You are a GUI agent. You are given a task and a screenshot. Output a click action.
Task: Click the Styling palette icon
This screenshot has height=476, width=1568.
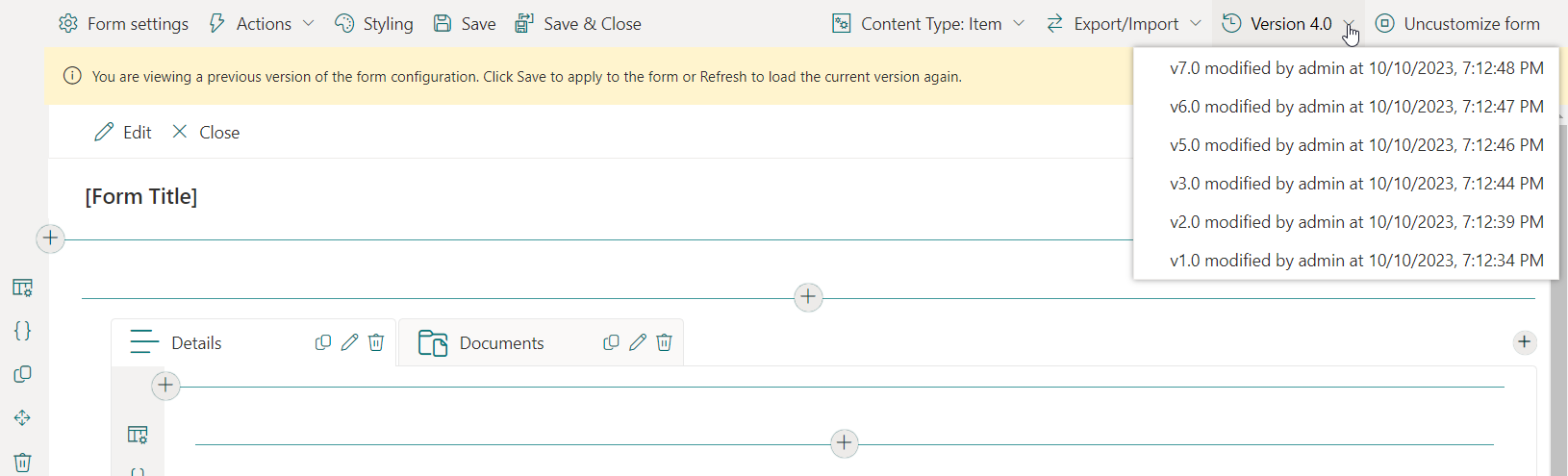[344, 24]
